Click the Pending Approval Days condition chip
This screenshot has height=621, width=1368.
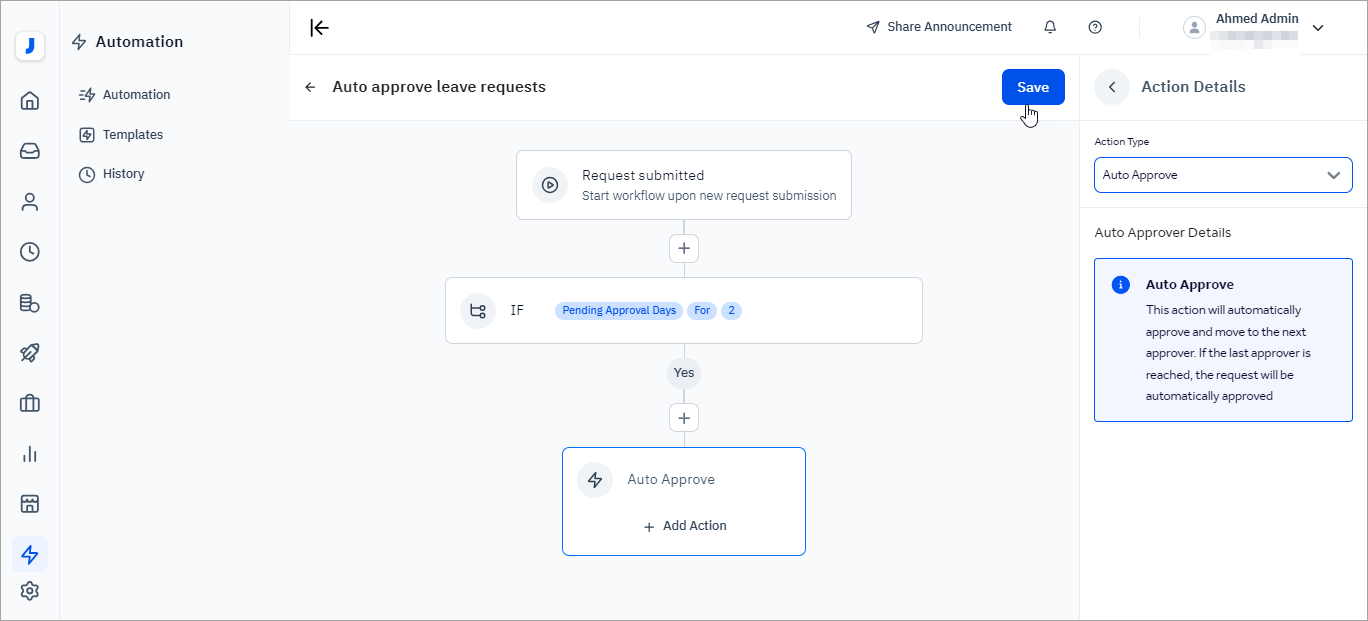click(x=618, y=310)
